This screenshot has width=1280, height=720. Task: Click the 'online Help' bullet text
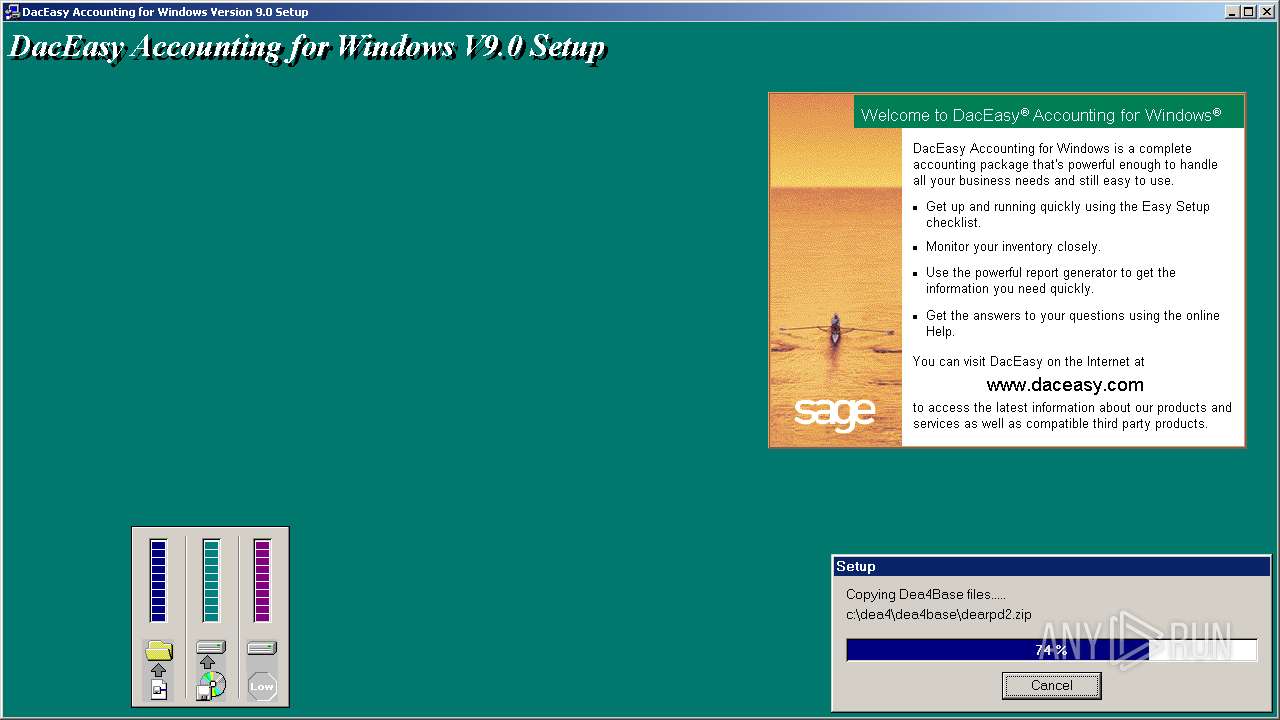(1073, 324)
